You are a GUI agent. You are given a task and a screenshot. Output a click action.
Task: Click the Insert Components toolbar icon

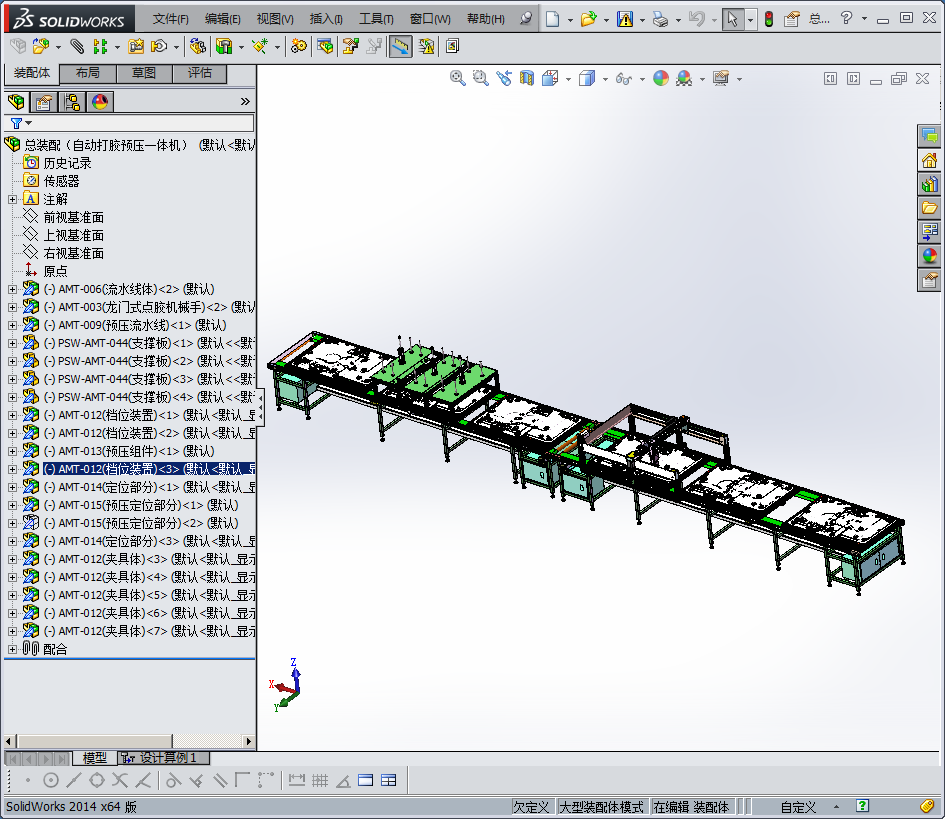click(x=41, y=46)
